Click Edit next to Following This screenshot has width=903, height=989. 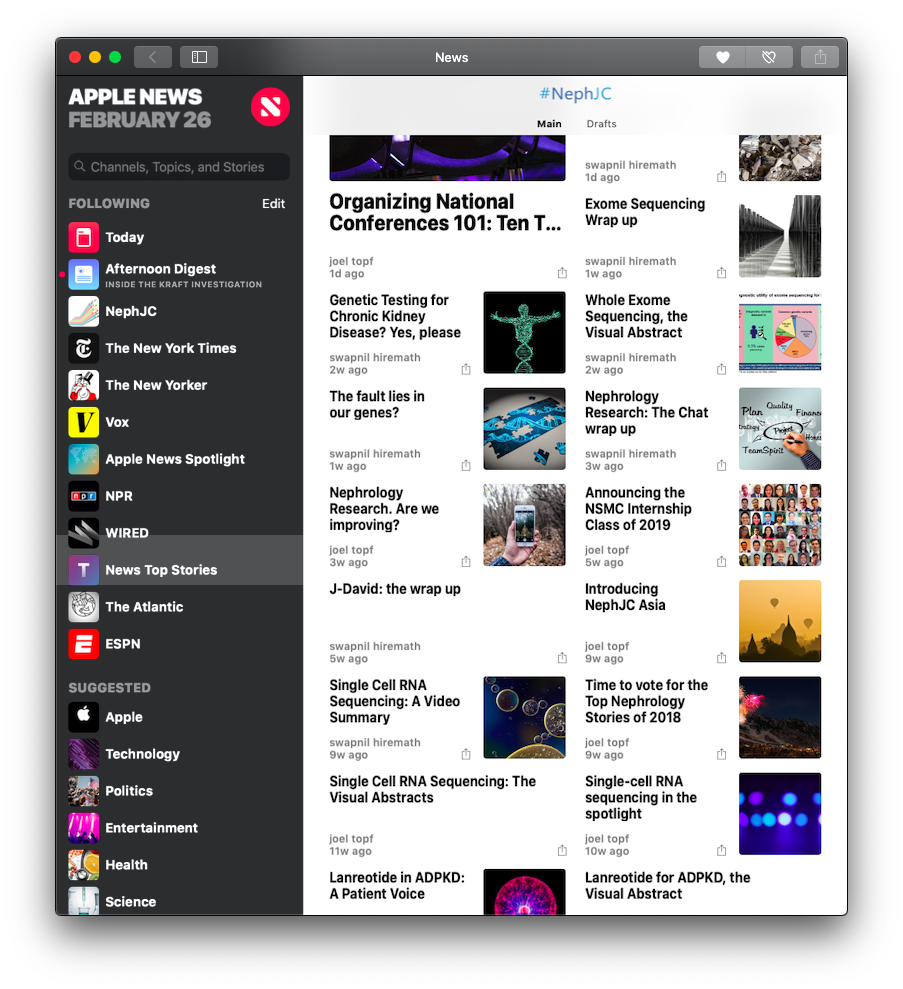273,204
